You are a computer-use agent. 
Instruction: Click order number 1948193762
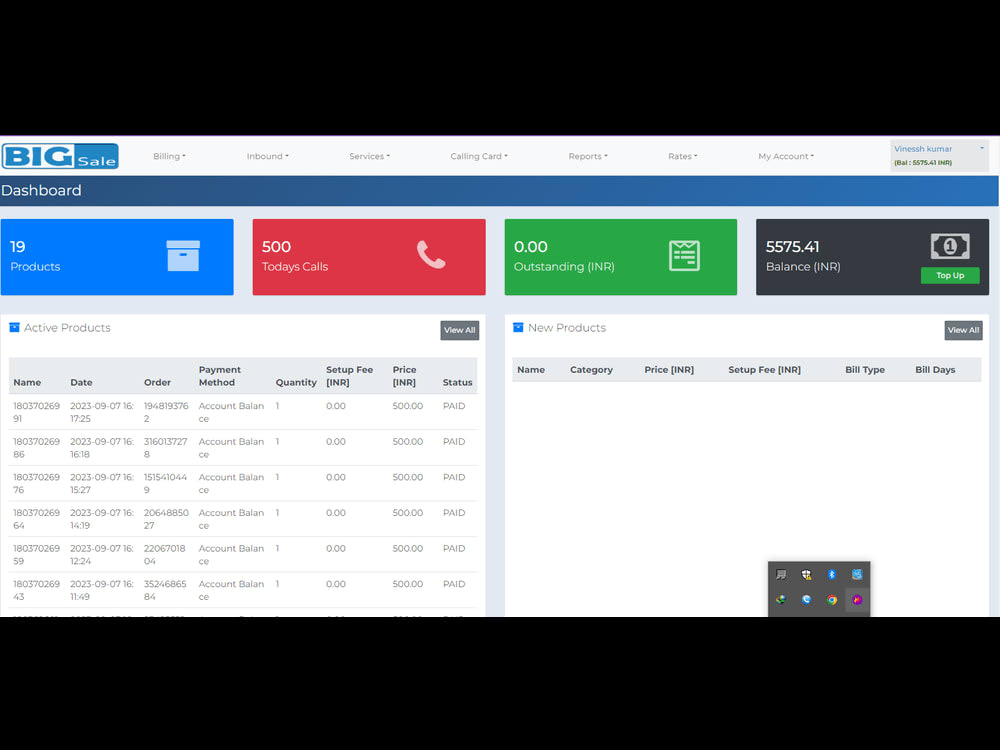(x=166, y=413)
